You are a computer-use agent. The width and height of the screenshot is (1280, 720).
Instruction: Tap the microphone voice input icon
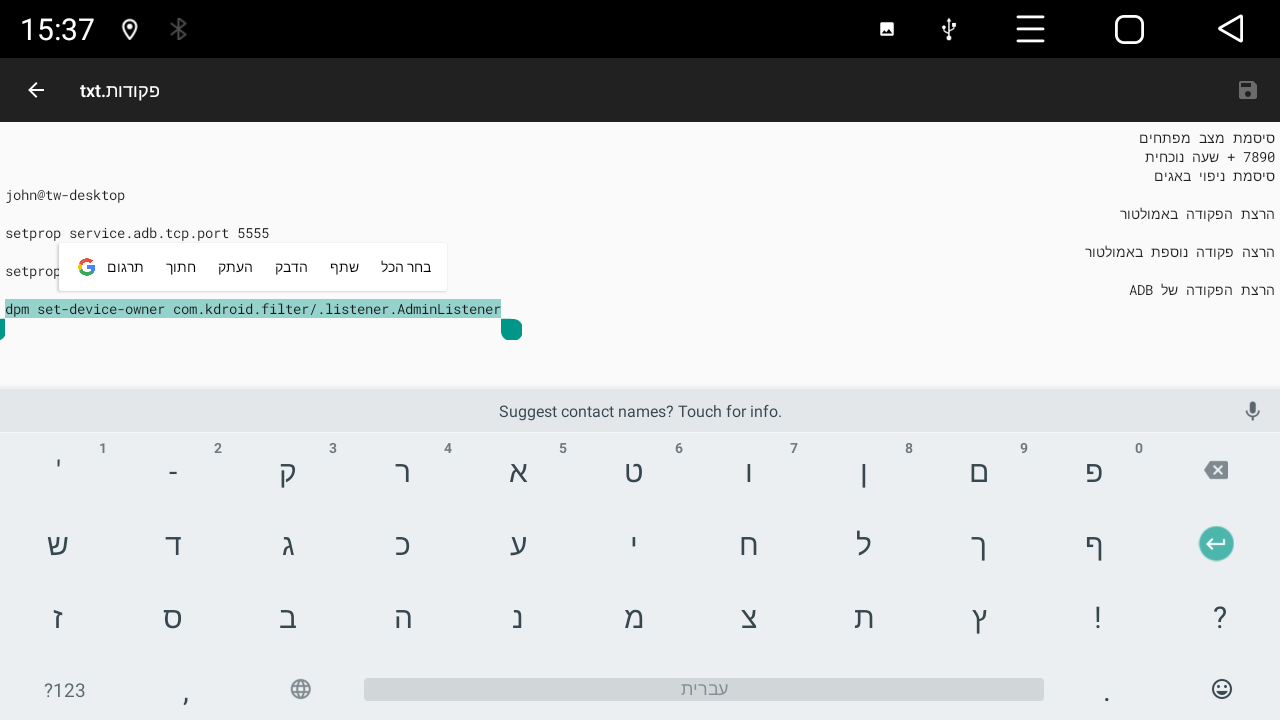(x=1252, y=411)
